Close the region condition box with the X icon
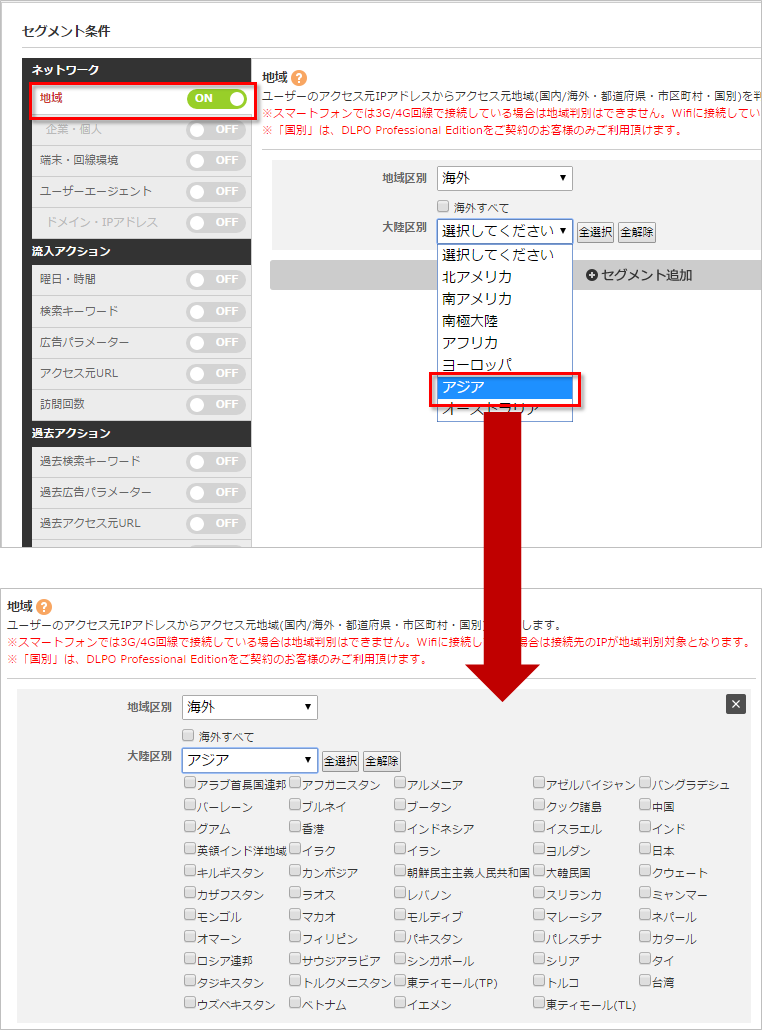The image size is (767, 1030). 735,704
